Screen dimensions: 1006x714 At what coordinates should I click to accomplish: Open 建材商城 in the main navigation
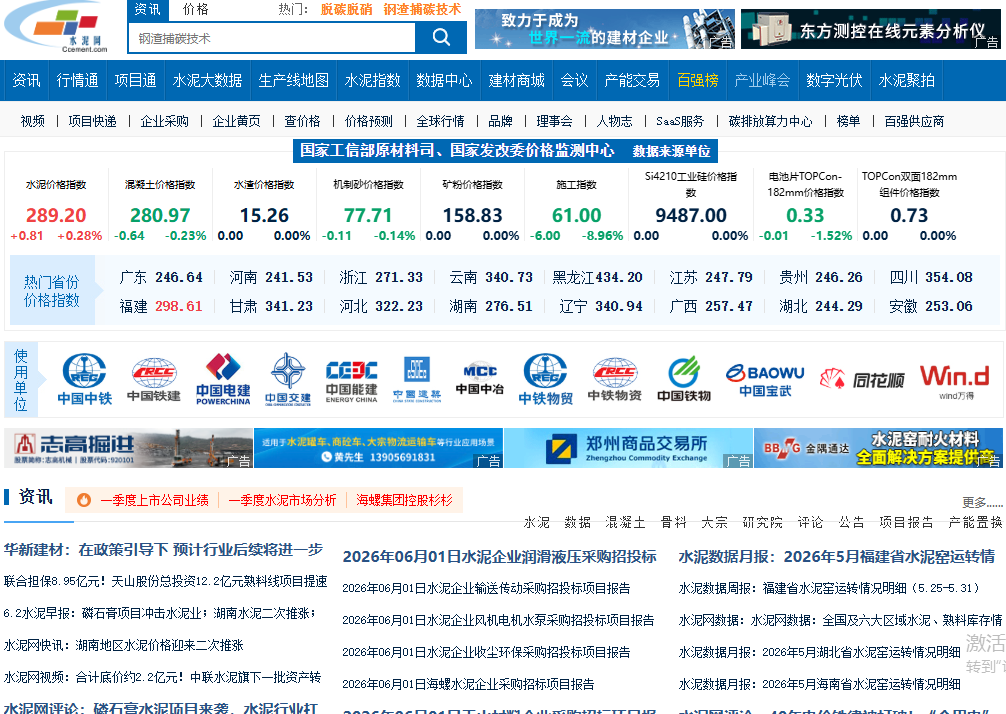[516, 80]
